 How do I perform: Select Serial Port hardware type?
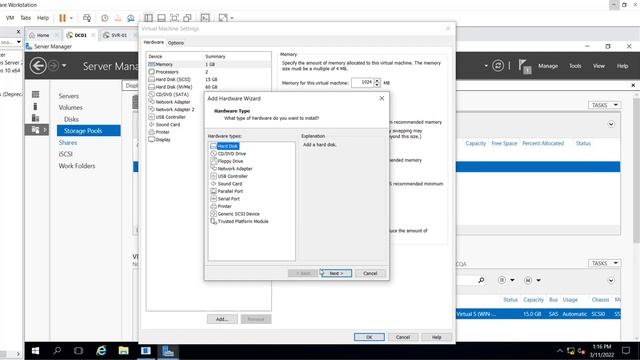pos(225,199)
